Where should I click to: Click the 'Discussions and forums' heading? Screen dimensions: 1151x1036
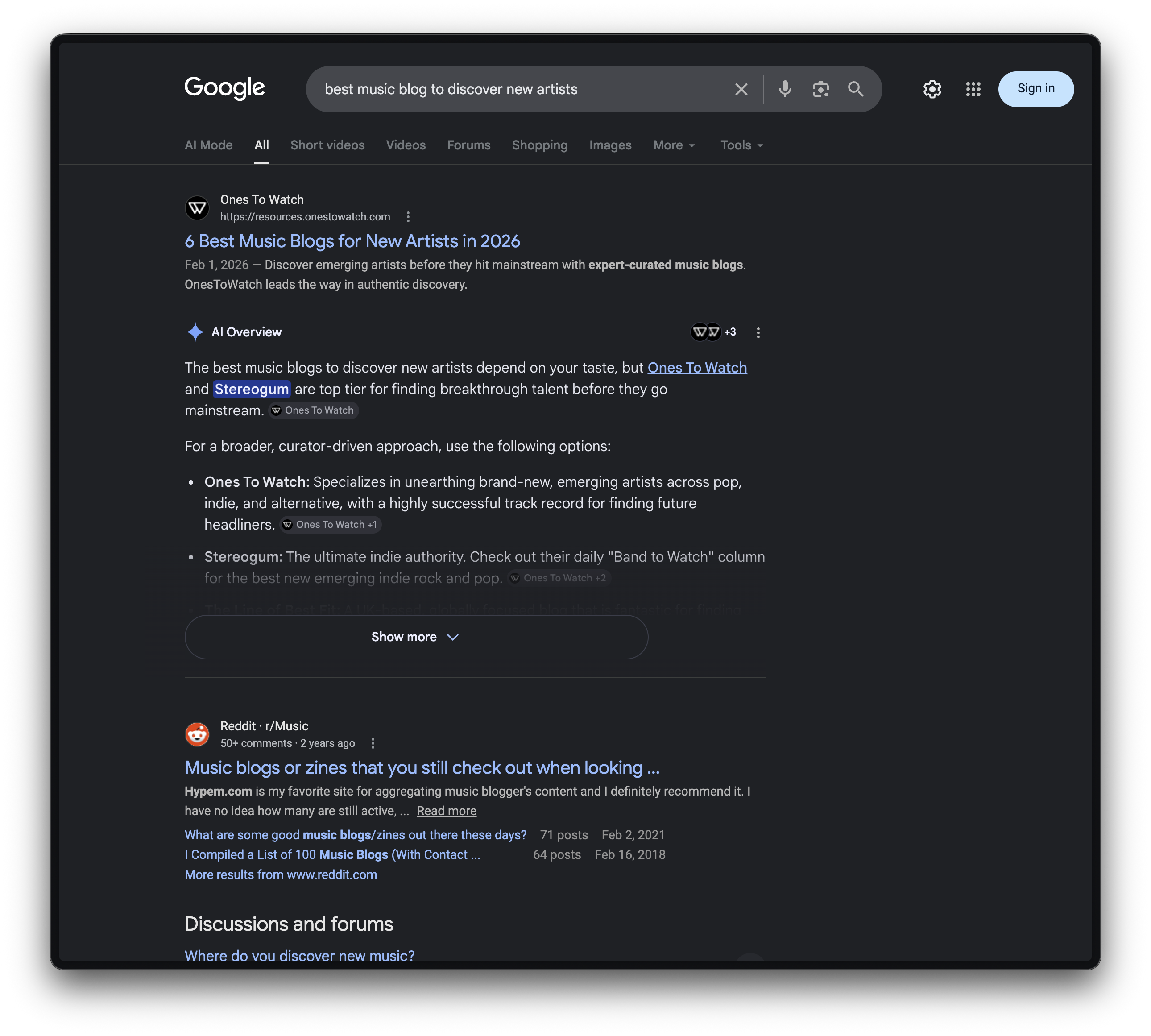(x=289, y=924)
